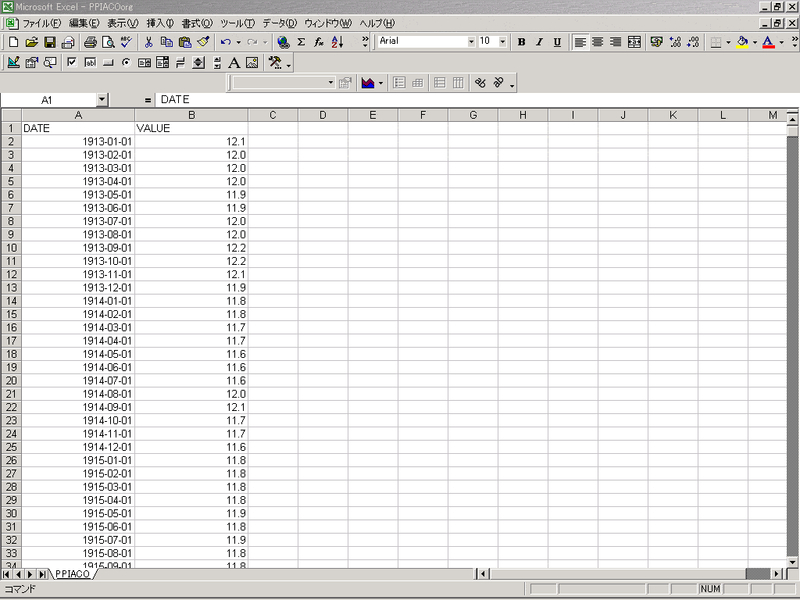Image resolution: width=800 pixels, height=600 pixels.
Task: Select row 10 header
Action: [x=11, y=248]
